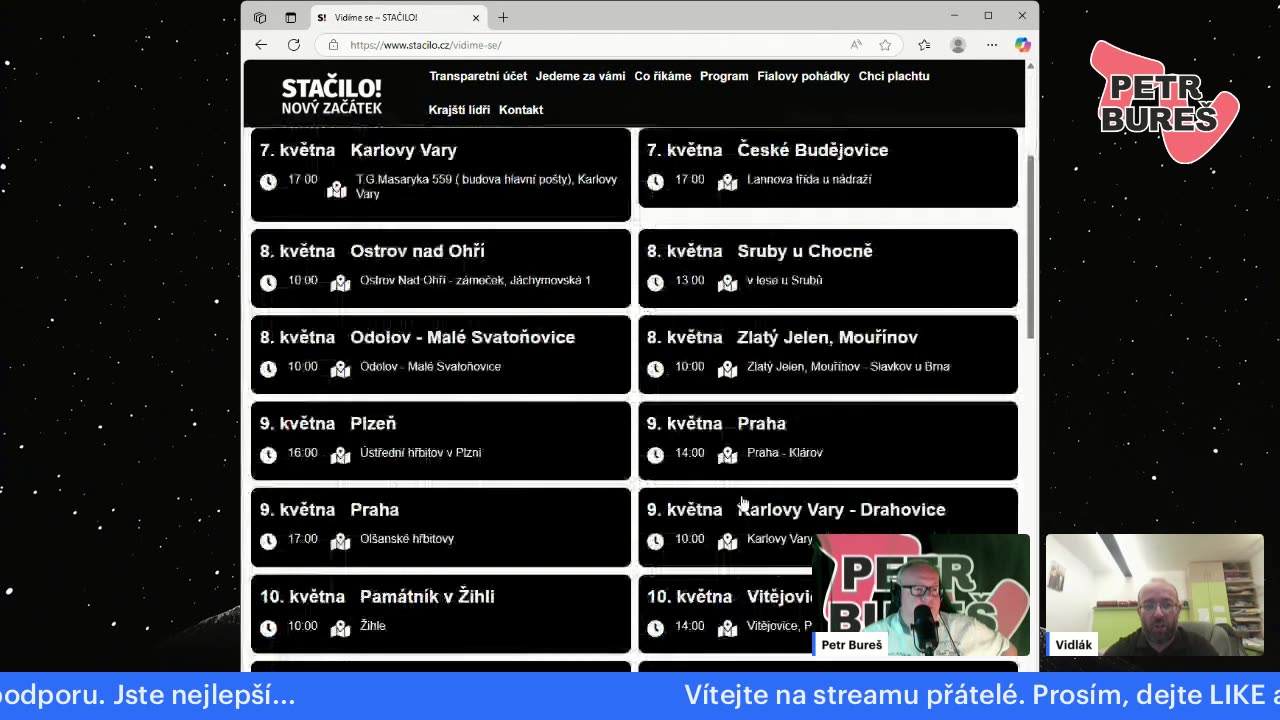The width and height of the screenshot is (1280, 720).
Task: Open Co říkáme menu item
Action: (x=662, y=76)
